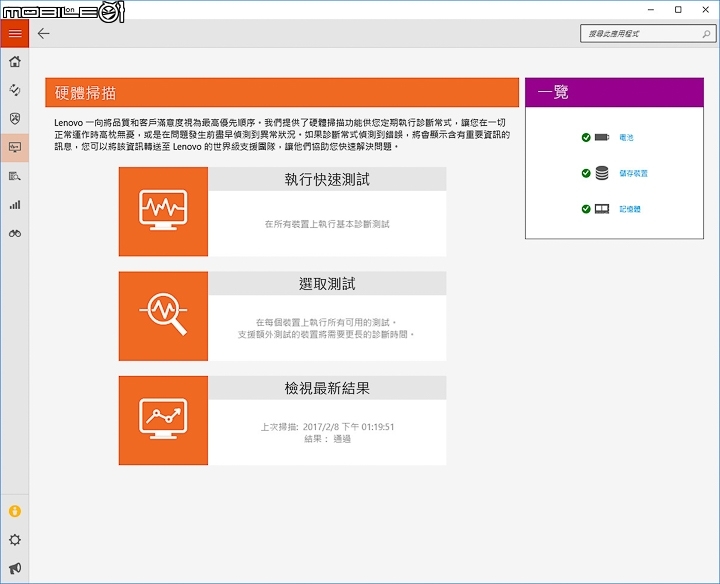Click the megaphone feedback icon
This screenshot has width=720, height=584.
[x=15, y=568]
